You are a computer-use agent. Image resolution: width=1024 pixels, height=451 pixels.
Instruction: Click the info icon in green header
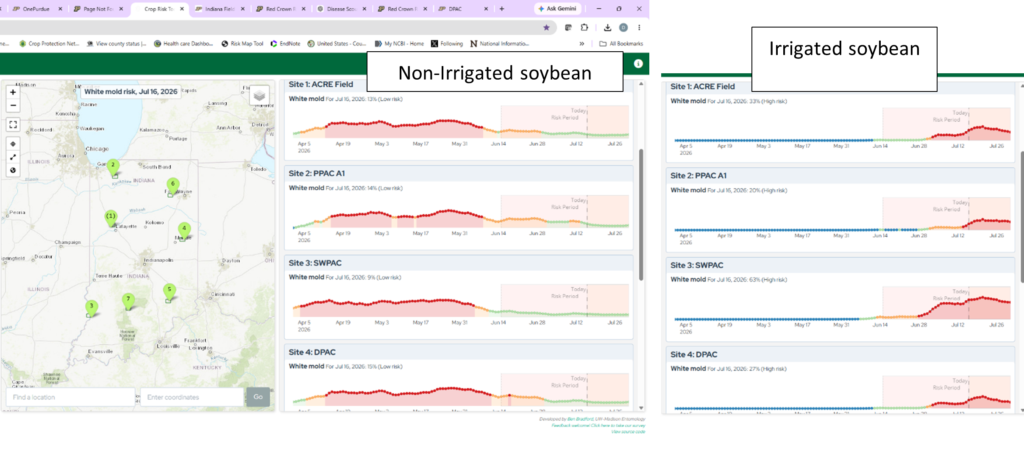(638, 64)
